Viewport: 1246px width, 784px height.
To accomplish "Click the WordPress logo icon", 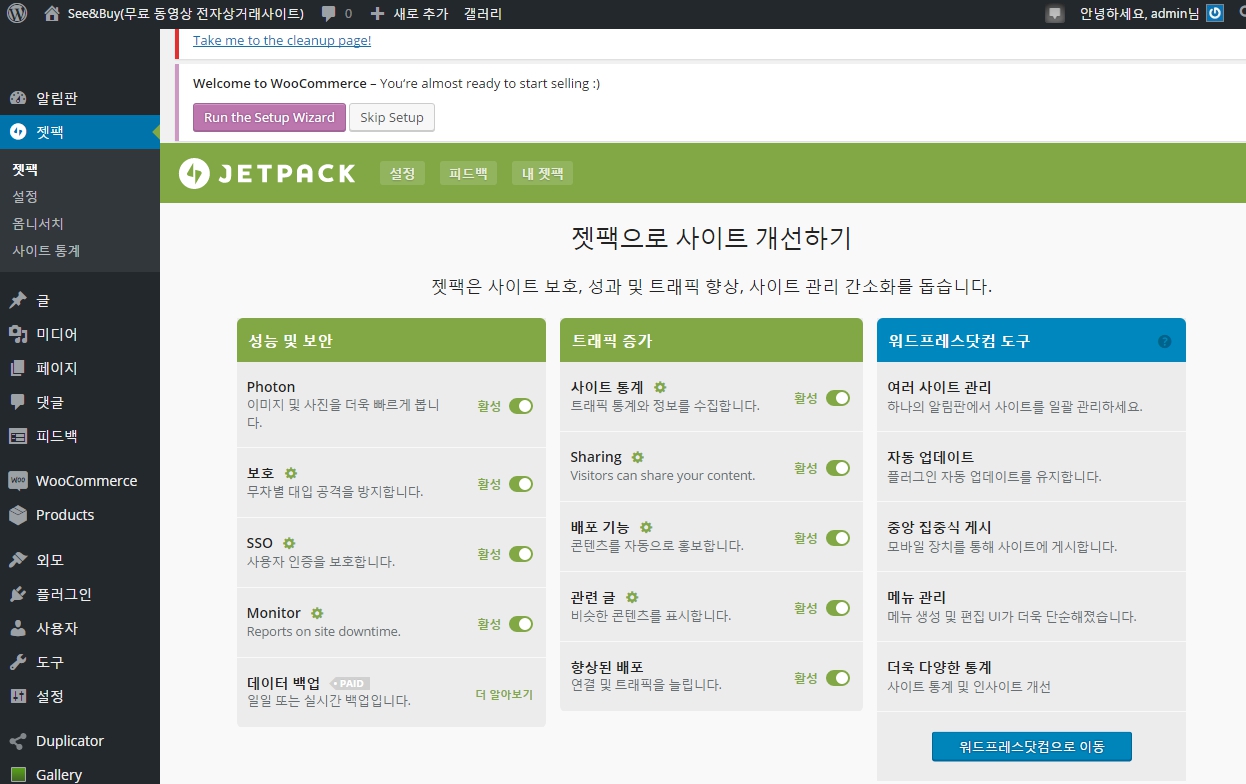I will point(17,14).
